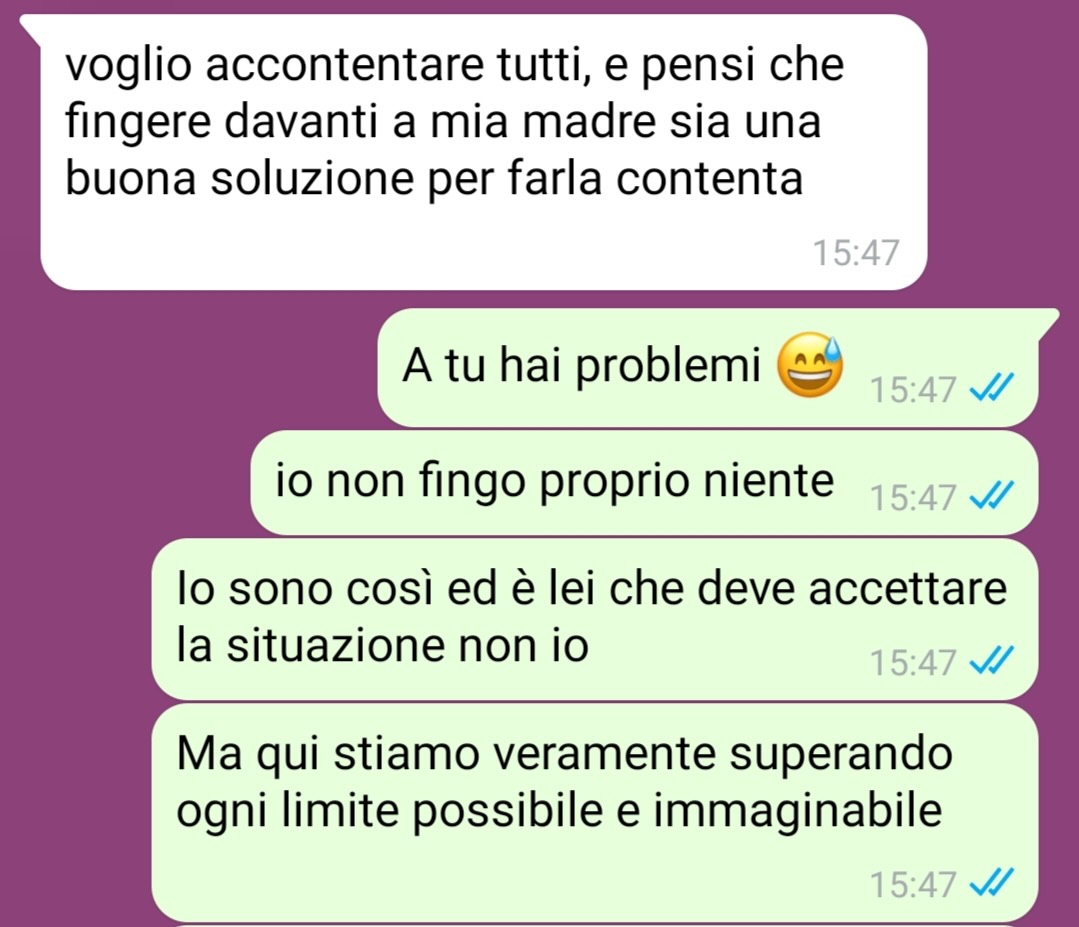The height and width of the screenshot is (927, 1079).
Task: Click blue ticks on 'Io sono così' message
Action: [992, 662]
